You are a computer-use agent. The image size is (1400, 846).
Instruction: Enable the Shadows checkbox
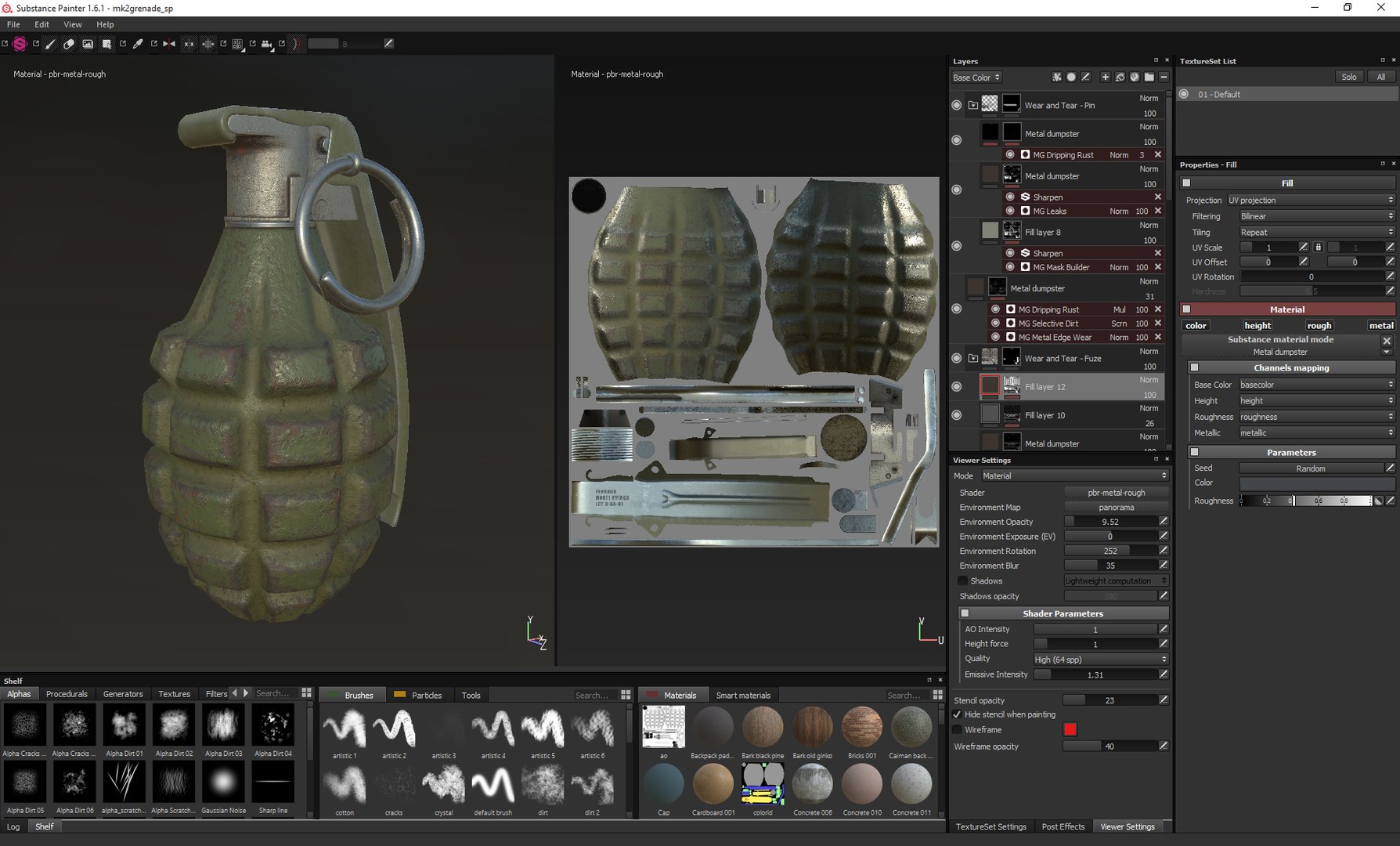[x=962, y=580]
